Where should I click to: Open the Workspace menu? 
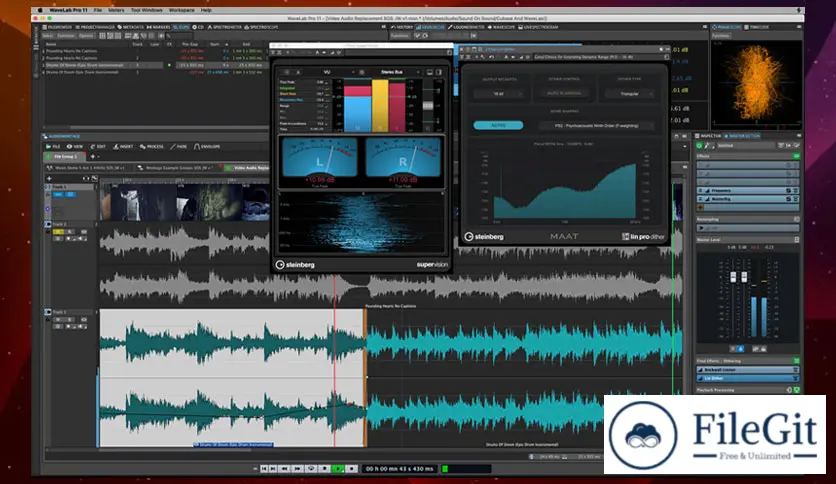(x=182, y=10)
